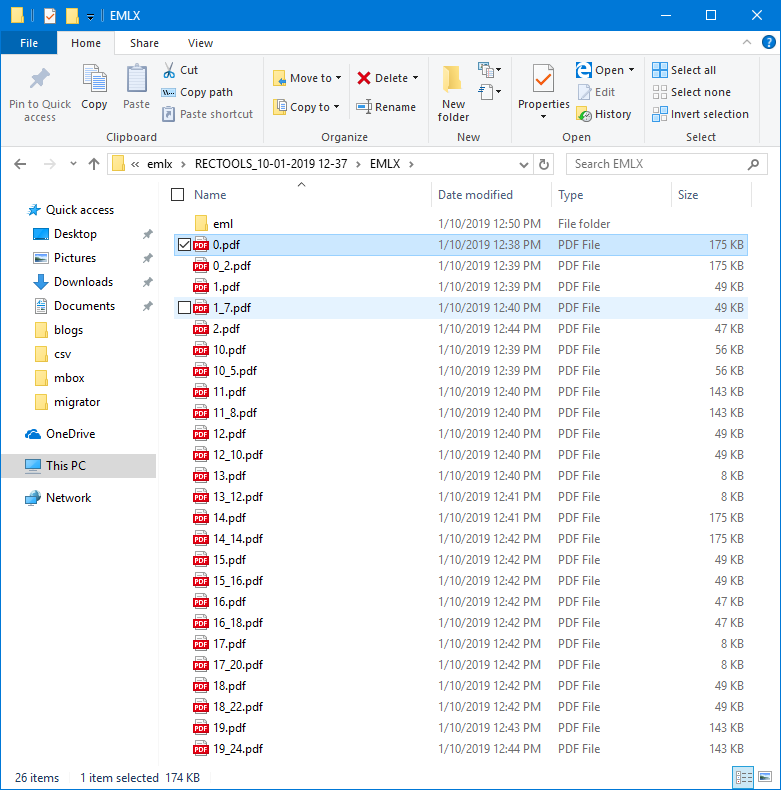Click the Select all icon
This screenshot has width=781, height=790.
pos(660,70)
